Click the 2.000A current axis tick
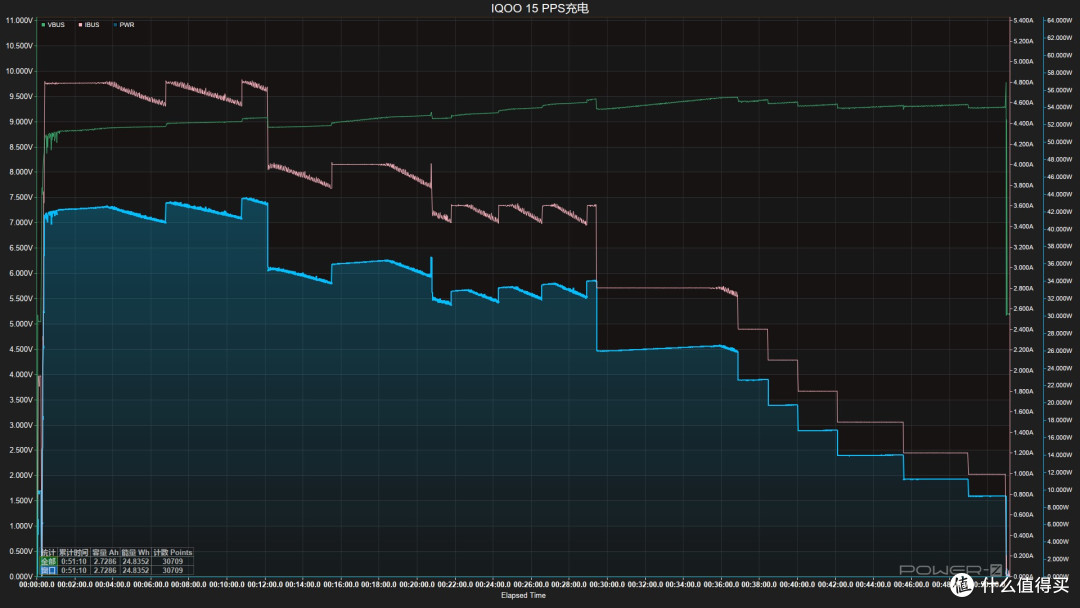The width and height of the screenshot is (1080, 608). (x=1023, y=370)
